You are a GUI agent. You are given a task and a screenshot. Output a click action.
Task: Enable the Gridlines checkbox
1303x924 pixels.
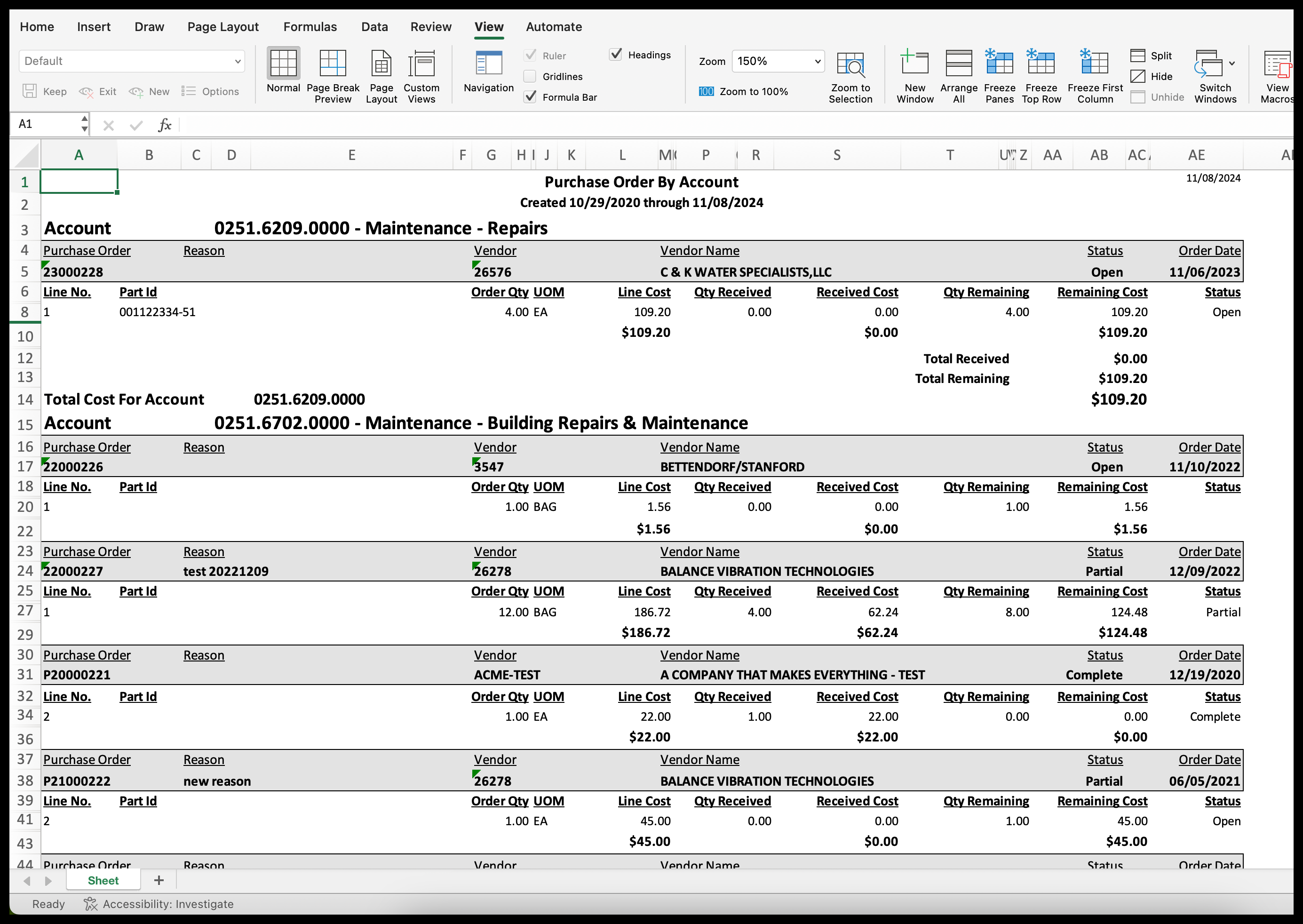(x=530, y=76)
